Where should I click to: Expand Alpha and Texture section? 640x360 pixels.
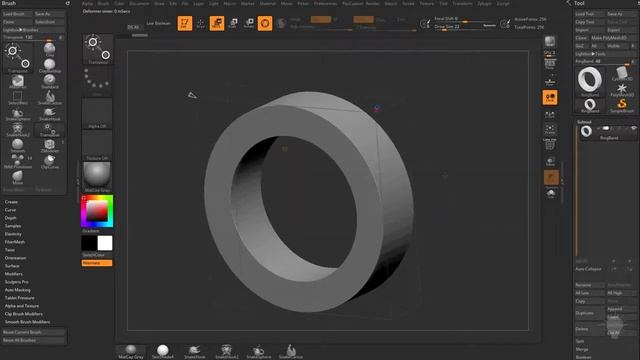click(x=22, y=306)
